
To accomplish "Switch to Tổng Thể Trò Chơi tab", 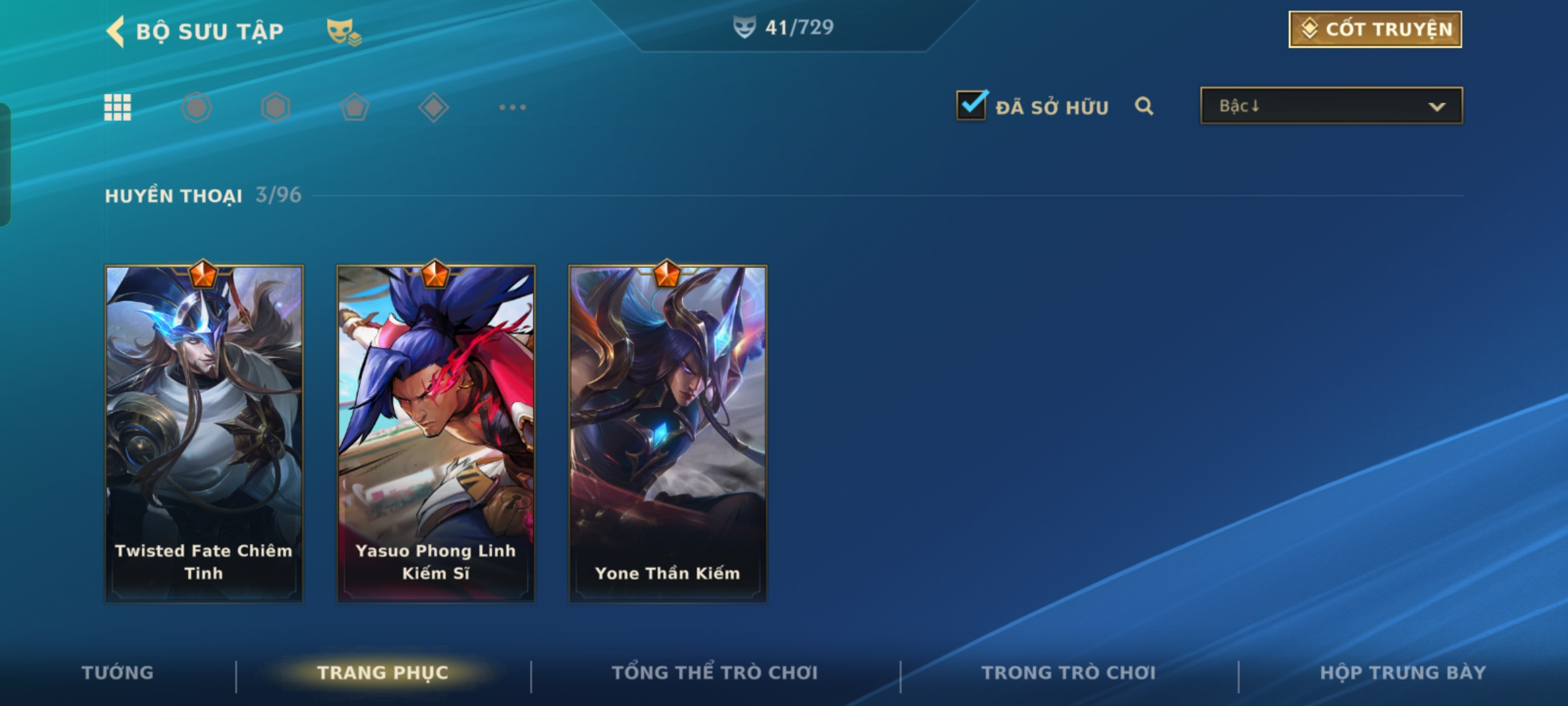I will click(715, 673).
